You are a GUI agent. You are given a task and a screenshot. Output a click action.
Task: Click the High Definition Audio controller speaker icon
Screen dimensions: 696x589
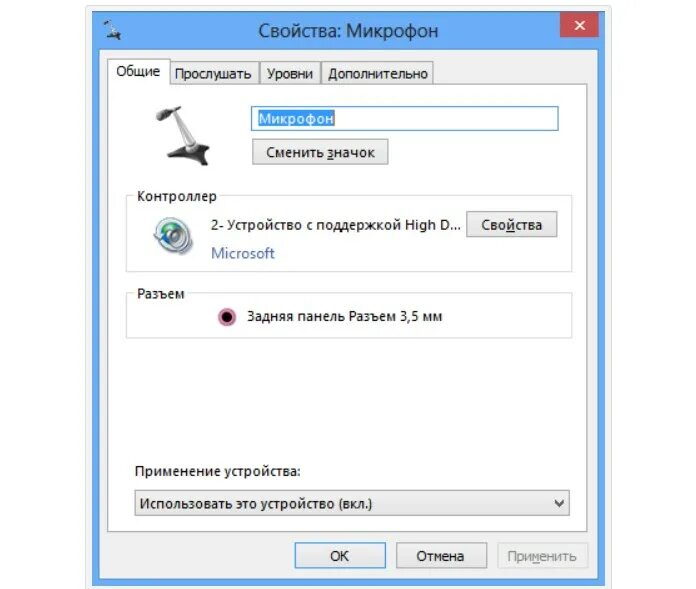173,235
